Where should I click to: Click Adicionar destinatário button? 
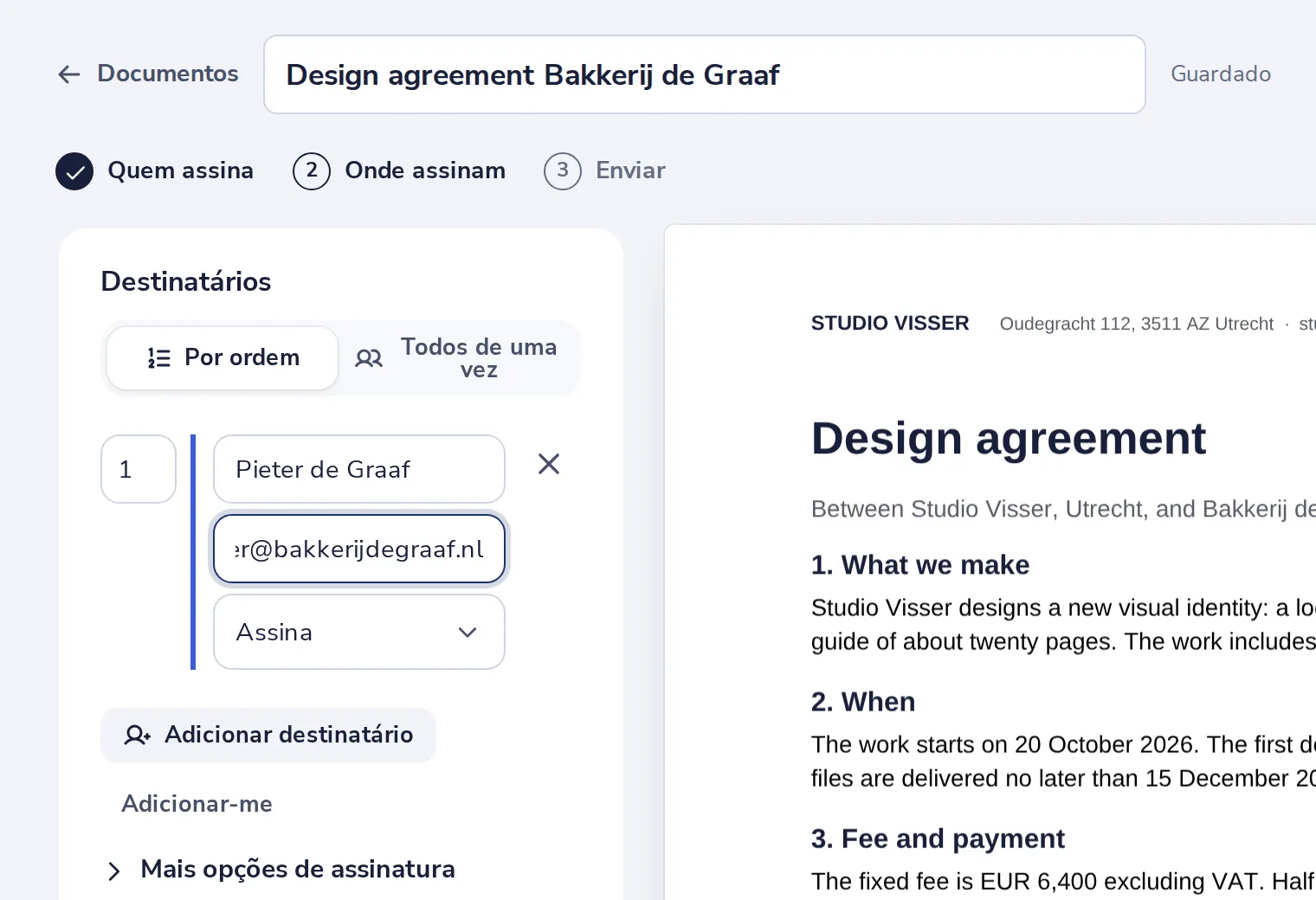(268, 735)
